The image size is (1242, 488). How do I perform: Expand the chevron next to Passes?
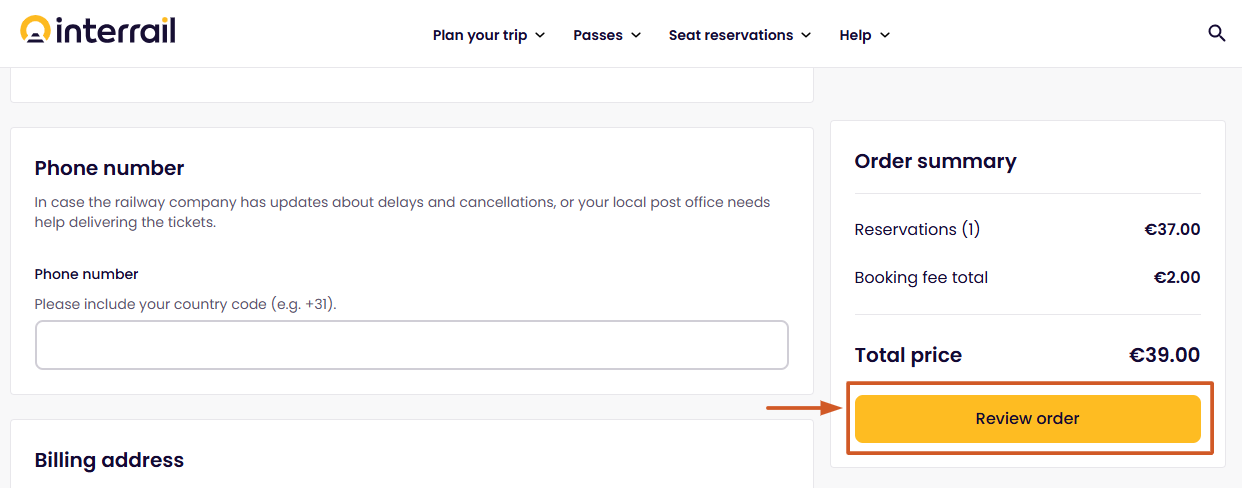click(x=634, y=35)
